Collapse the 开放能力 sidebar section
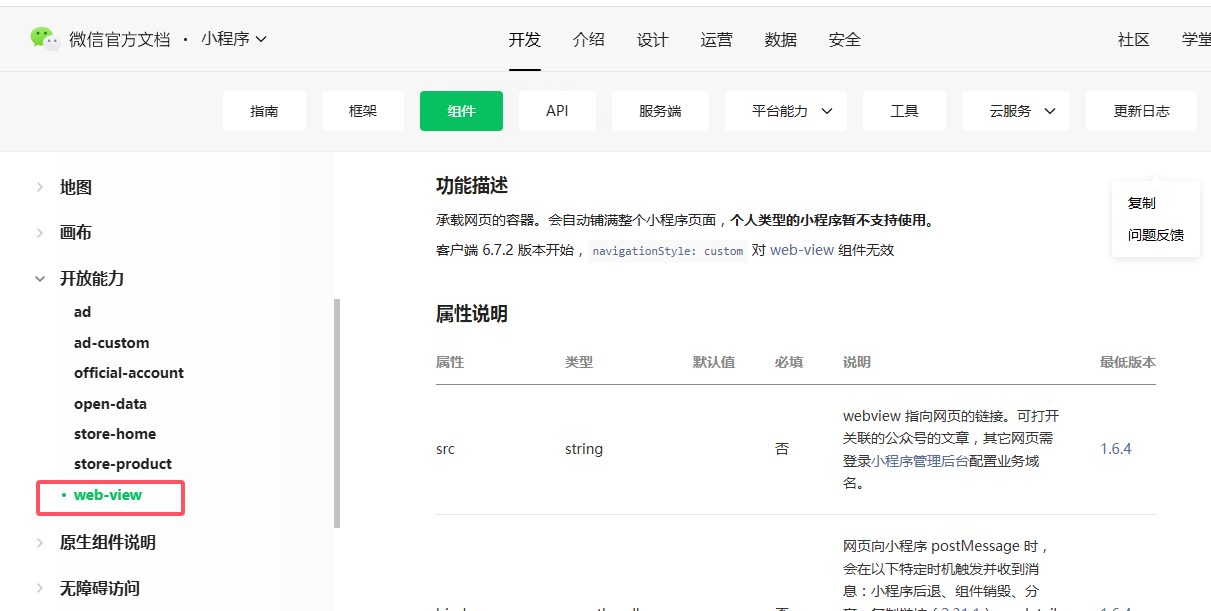The height and width of the screenshot is (611, 1211). point(92,278)
